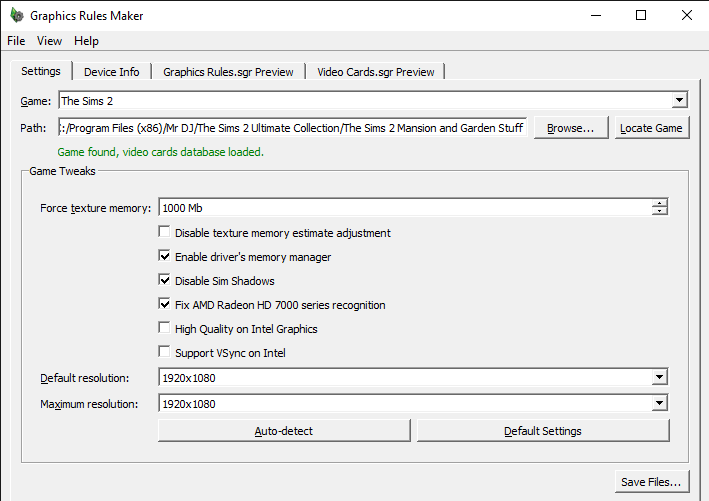
Task: Uncheck Enable driver's memory manager
Action: point(165,257)
